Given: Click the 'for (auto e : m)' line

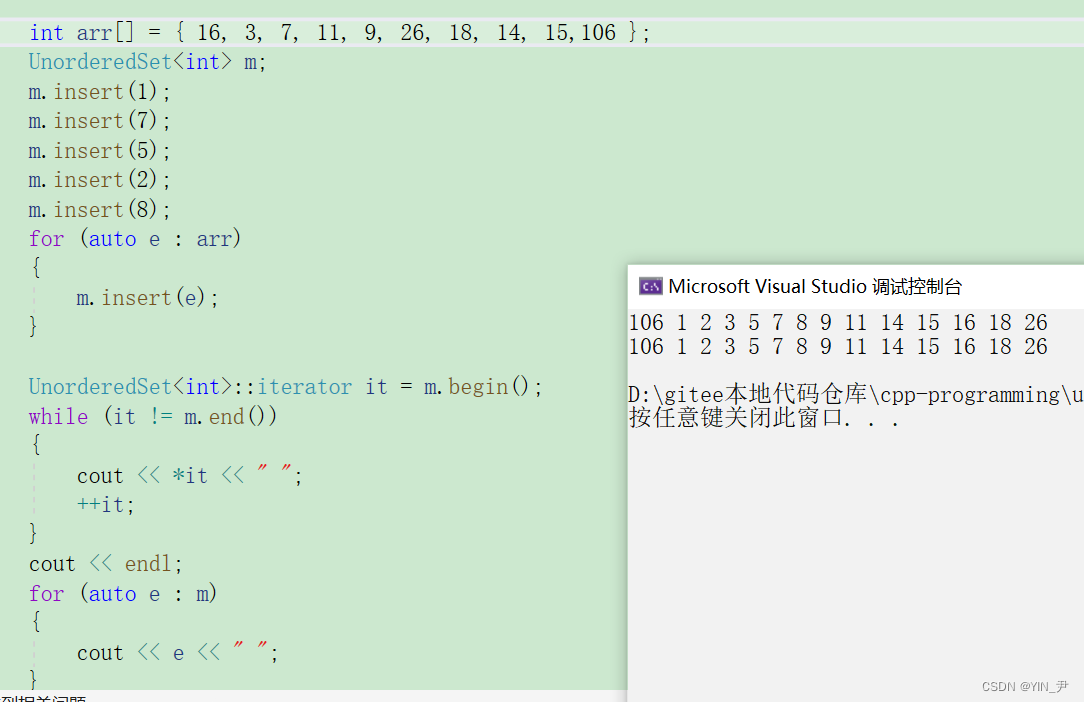Looking at the screenshot, I should (x=123, y=594).
